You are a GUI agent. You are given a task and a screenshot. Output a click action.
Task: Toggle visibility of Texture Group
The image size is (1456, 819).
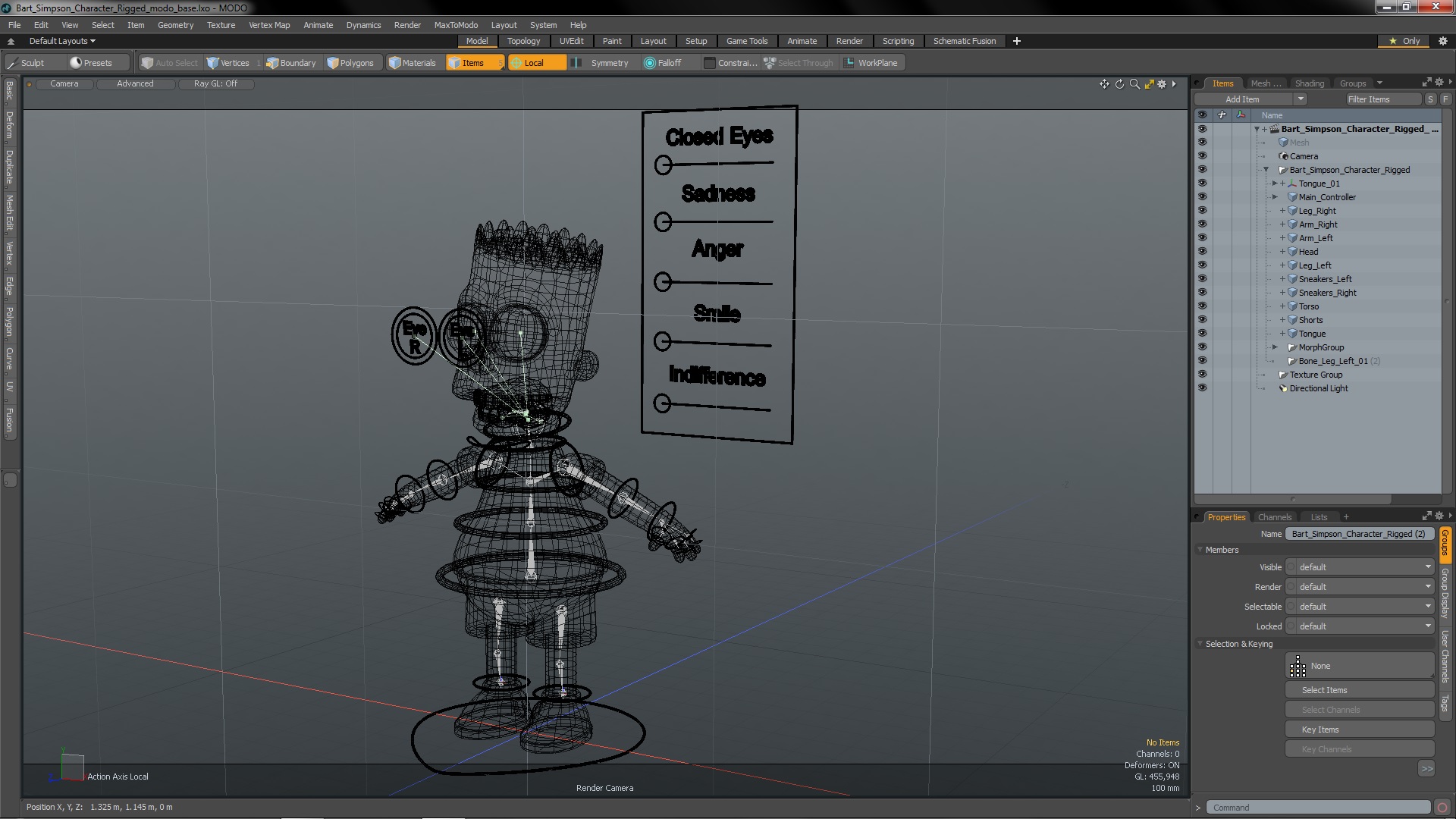coord(1202,375)
